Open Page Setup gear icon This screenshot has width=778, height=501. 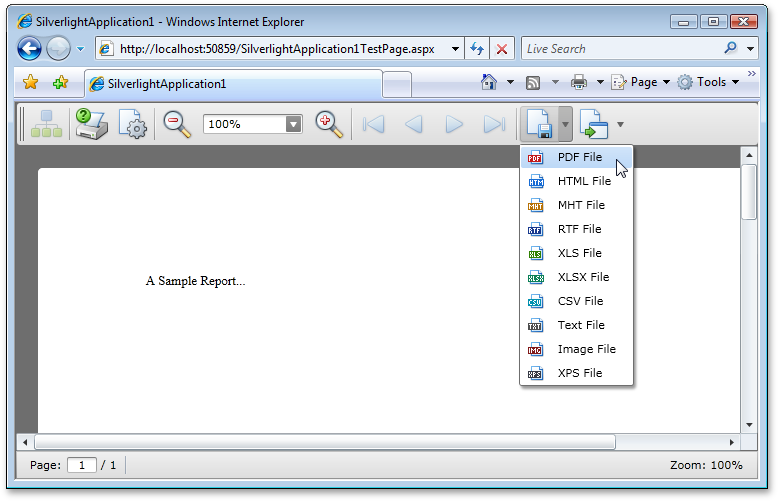click(x=132, y=124)
